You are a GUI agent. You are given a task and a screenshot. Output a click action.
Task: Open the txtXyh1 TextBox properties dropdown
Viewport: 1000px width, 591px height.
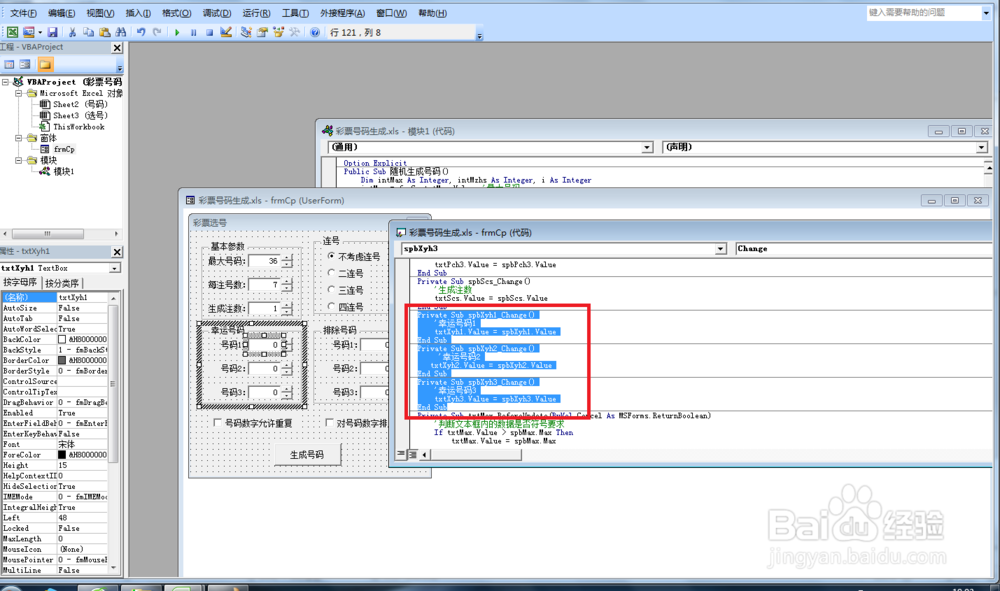[115, 268]
